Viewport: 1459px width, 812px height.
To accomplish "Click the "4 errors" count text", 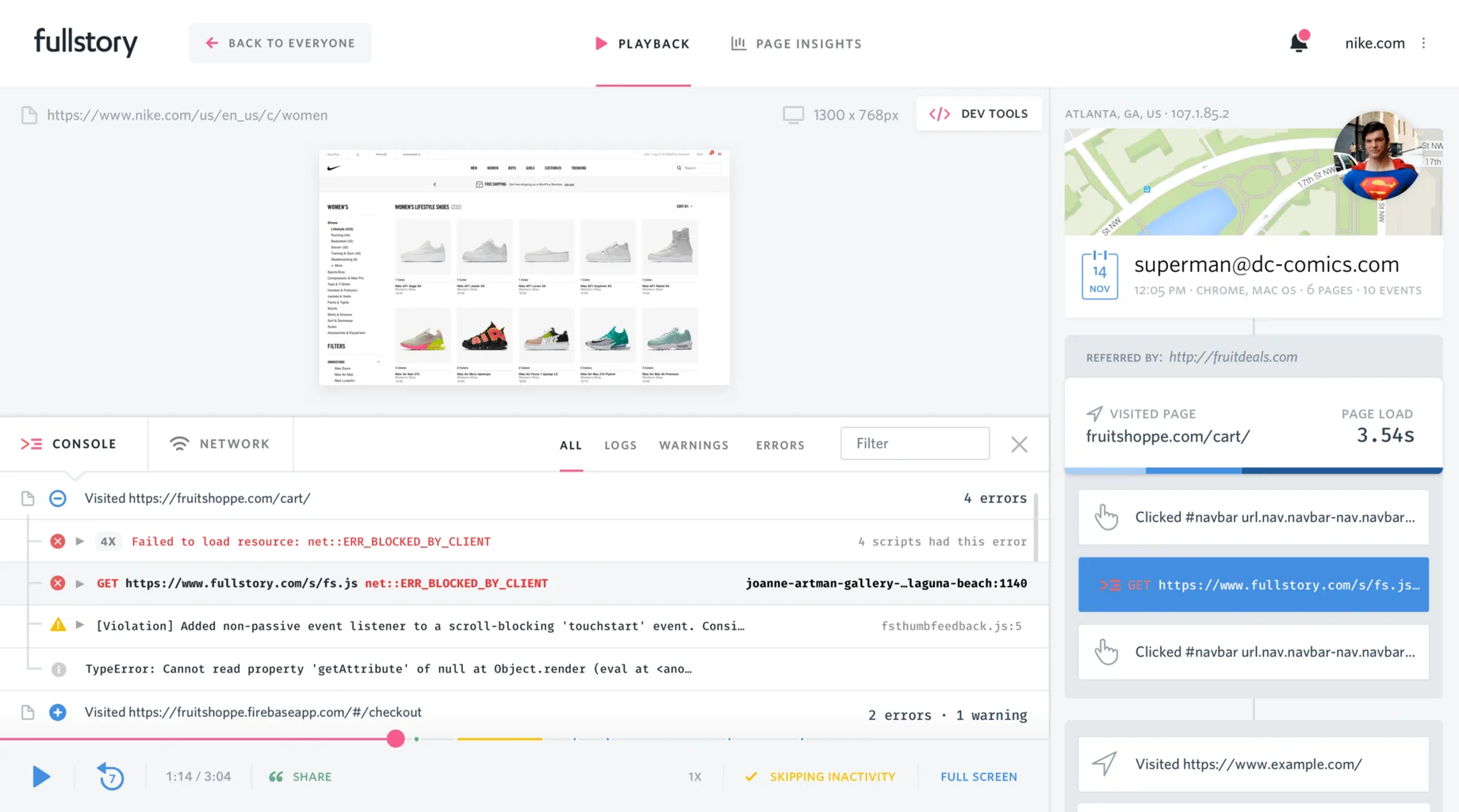I will [x=995, y=498].
